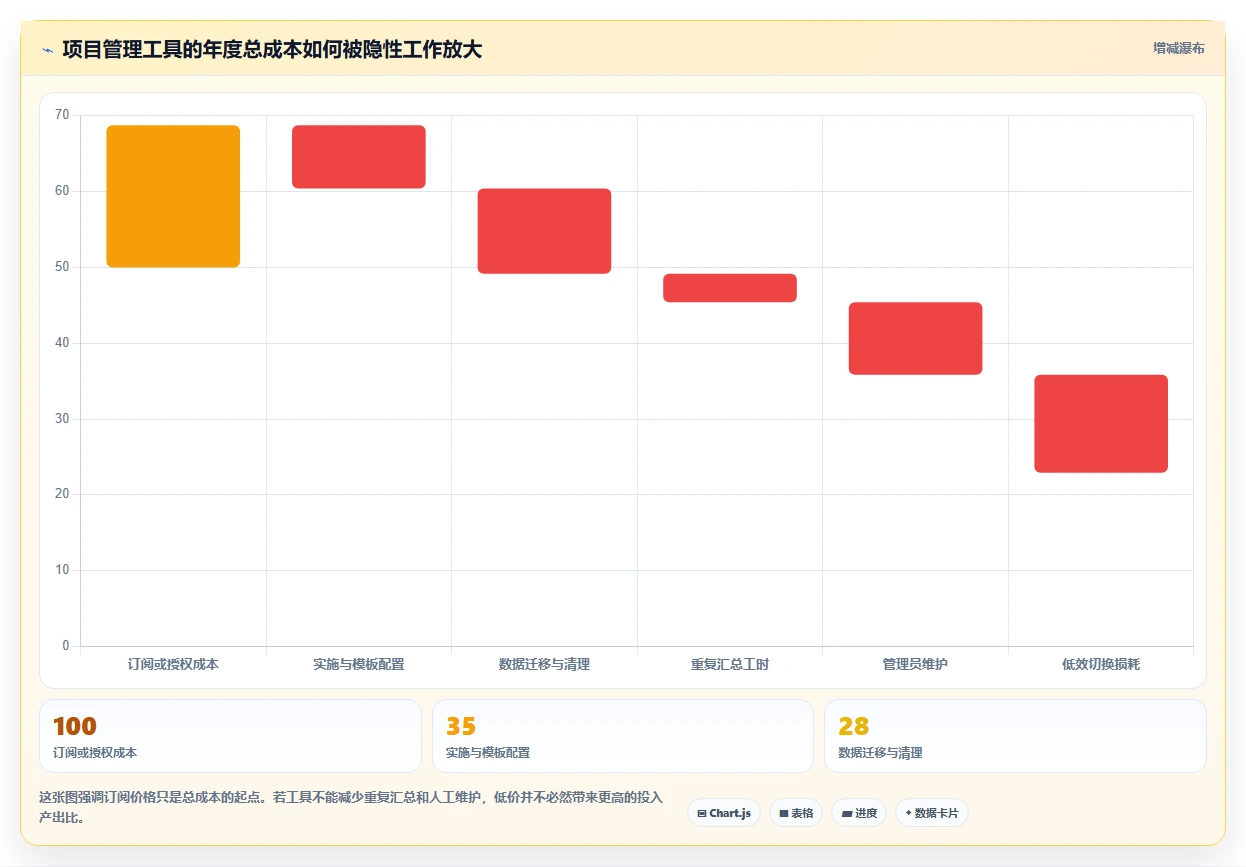Click the footnote text starting 这张图强调订阅价格

(x=351, y=807)
